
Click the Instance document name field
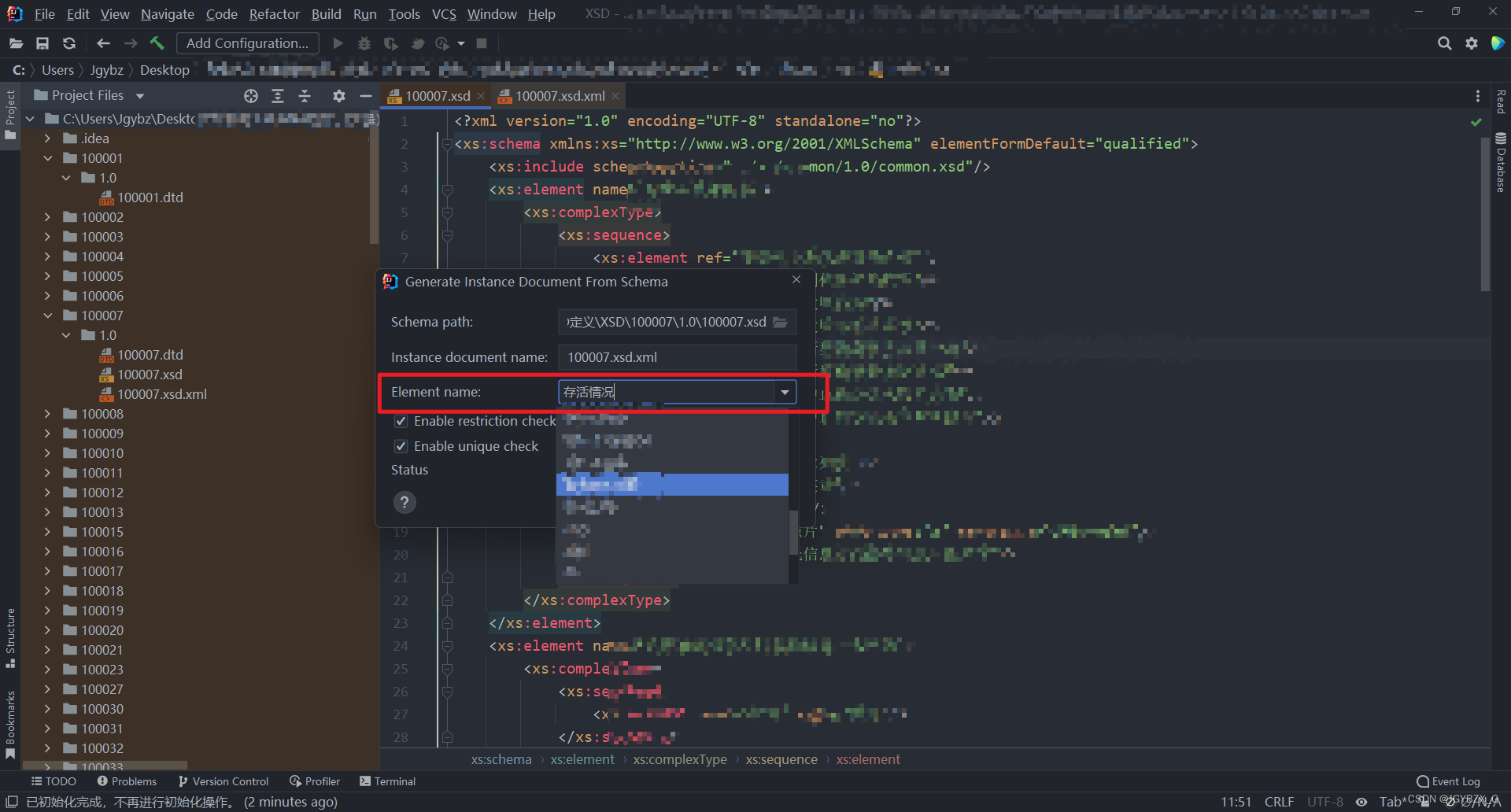point(677,357)
